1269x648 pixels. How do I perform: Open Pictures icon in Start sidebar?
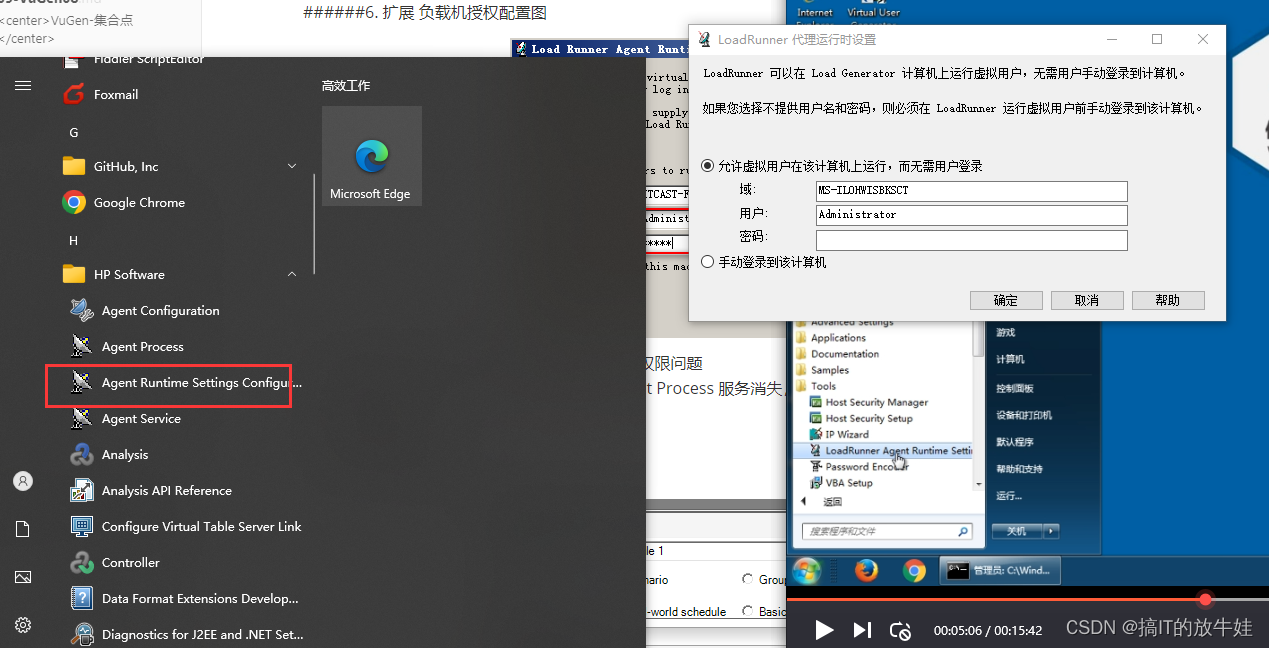[x=23, y=577]
